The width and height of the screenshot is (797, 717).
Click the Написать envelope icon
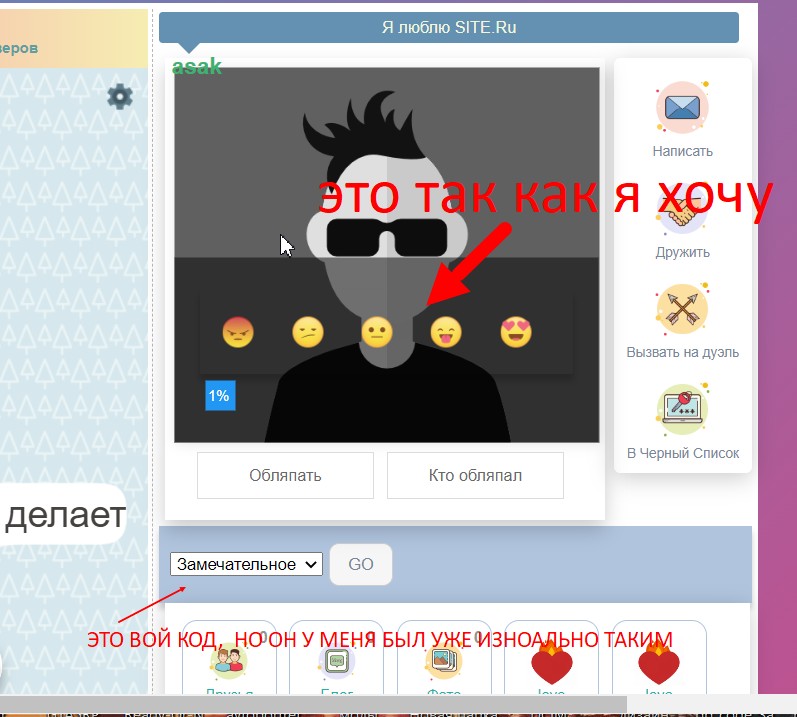coord(682,108)
